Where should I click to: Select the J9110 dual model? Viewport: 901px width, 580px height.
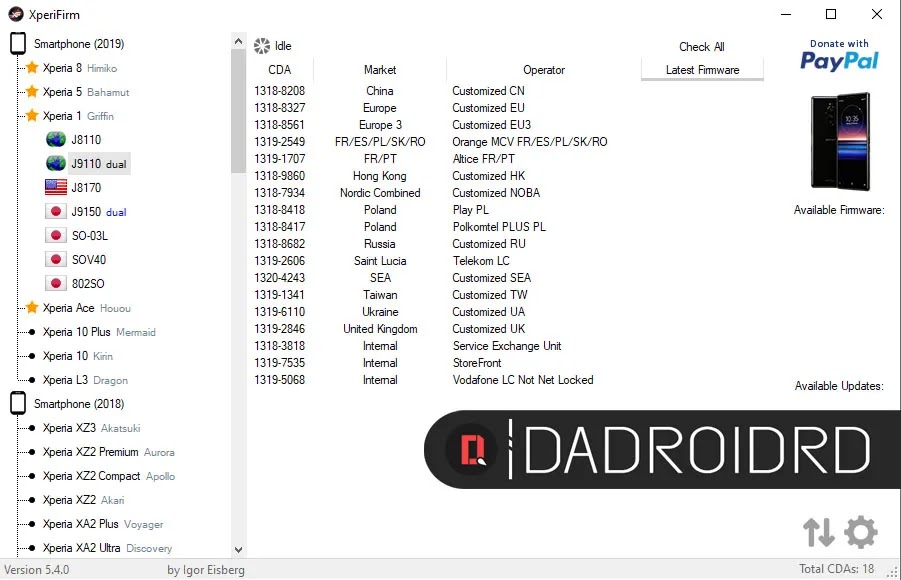pyautogui.click(x=99, y=164)
